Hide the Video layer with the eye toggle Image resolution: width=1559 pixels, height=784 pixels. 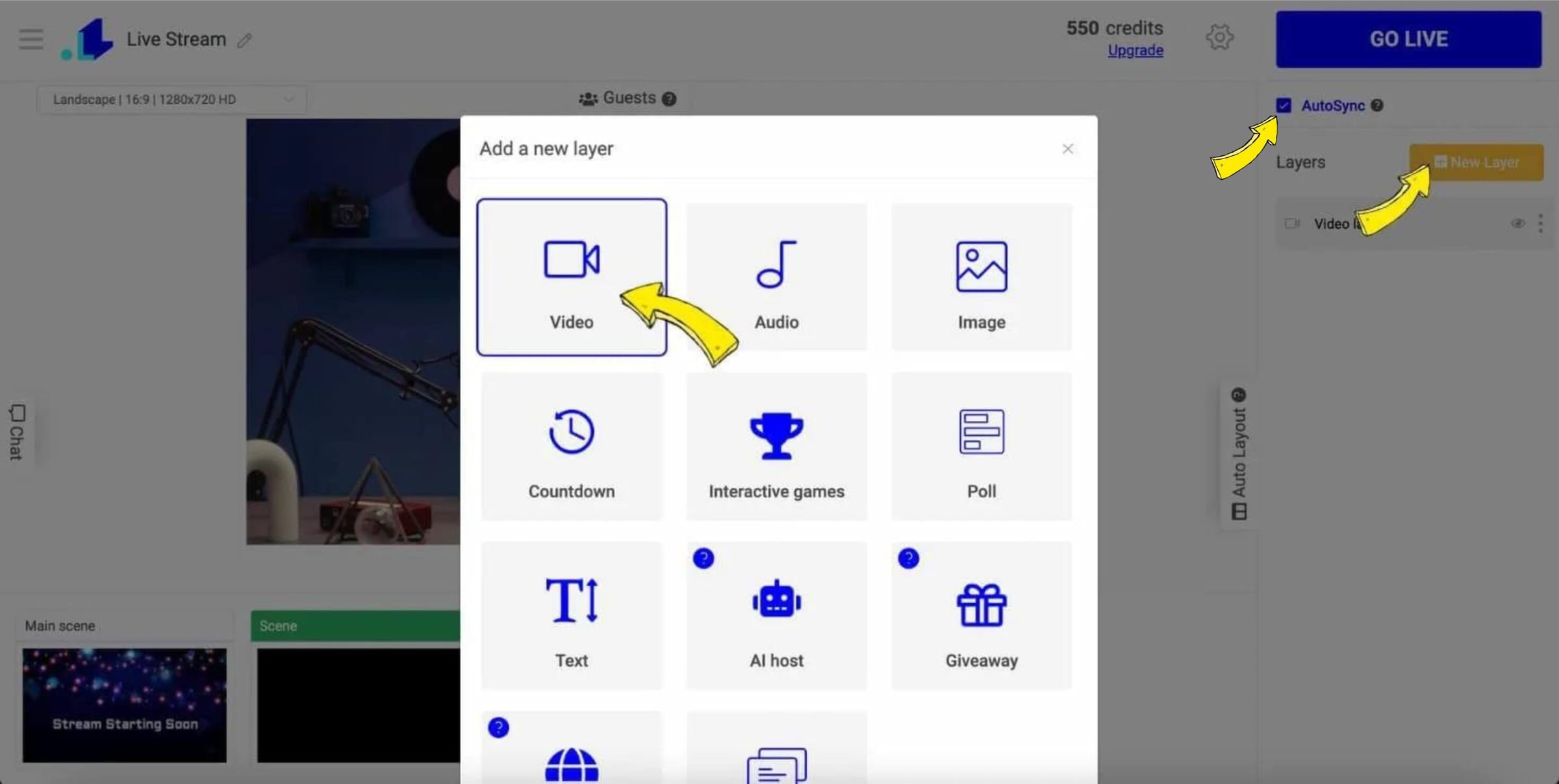[x=1517, y=223]
